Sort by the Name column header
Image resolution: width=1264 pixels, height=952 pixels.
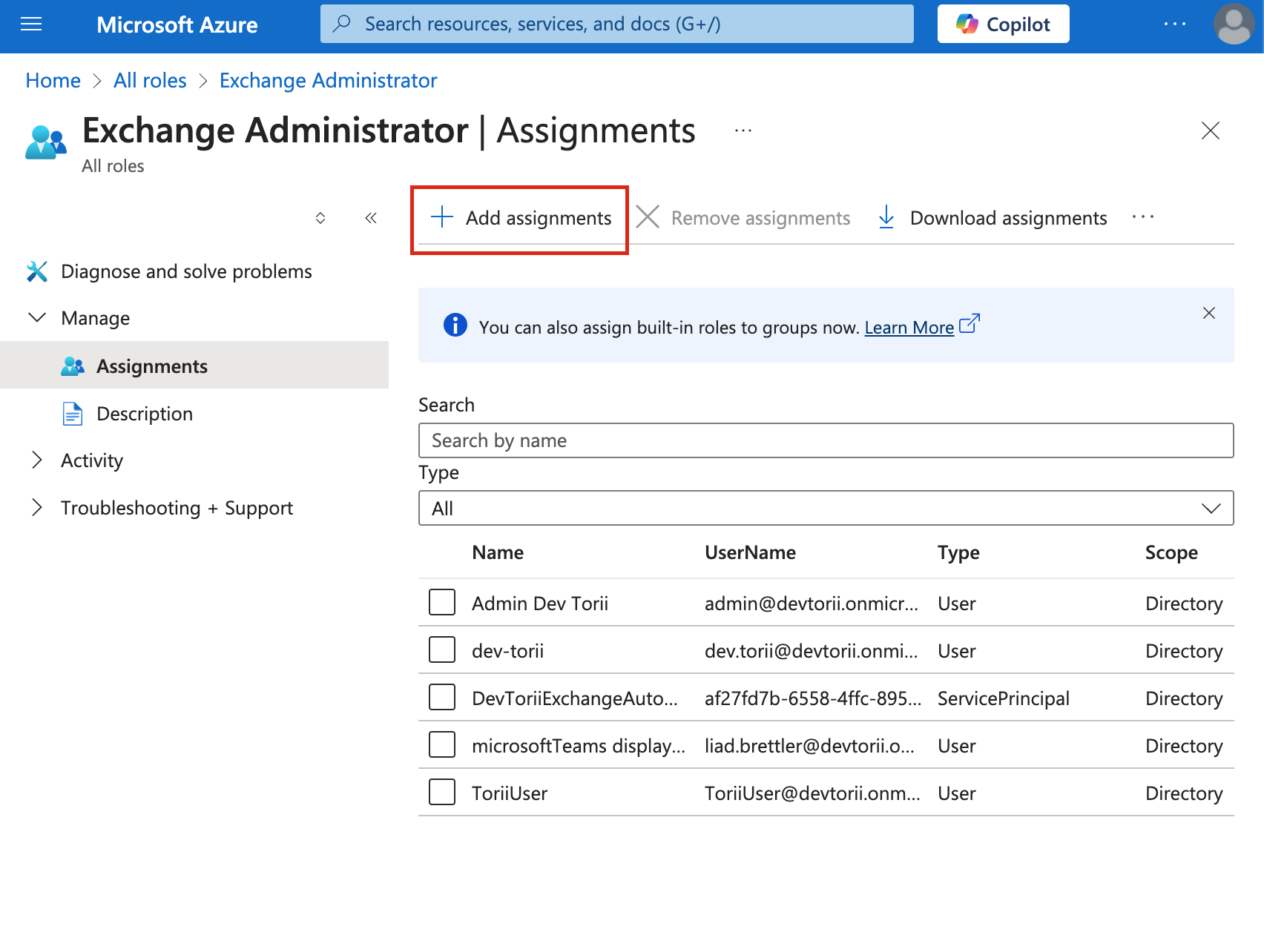tap(498, 552)
